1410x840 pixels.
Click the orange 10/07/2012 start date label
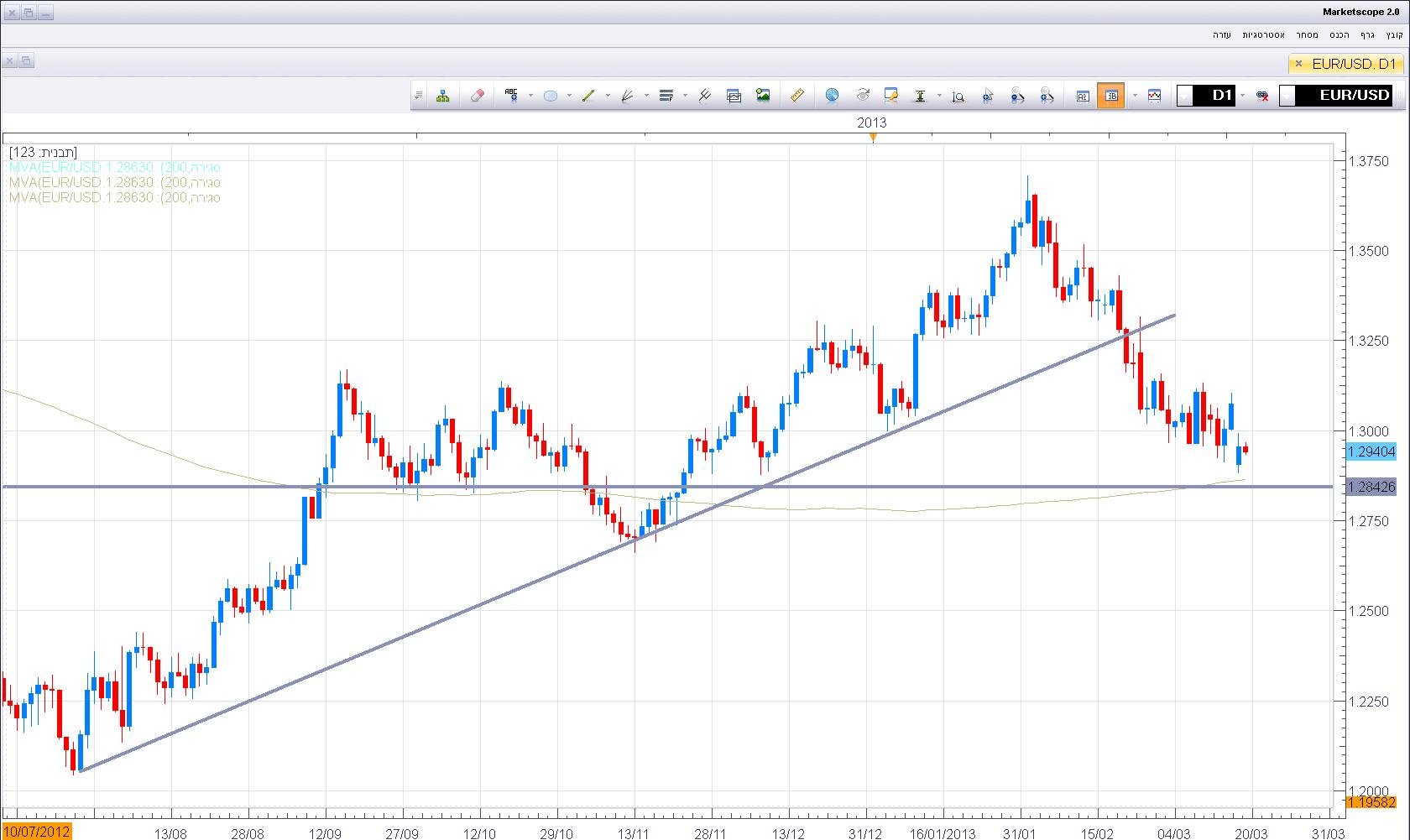37,832
